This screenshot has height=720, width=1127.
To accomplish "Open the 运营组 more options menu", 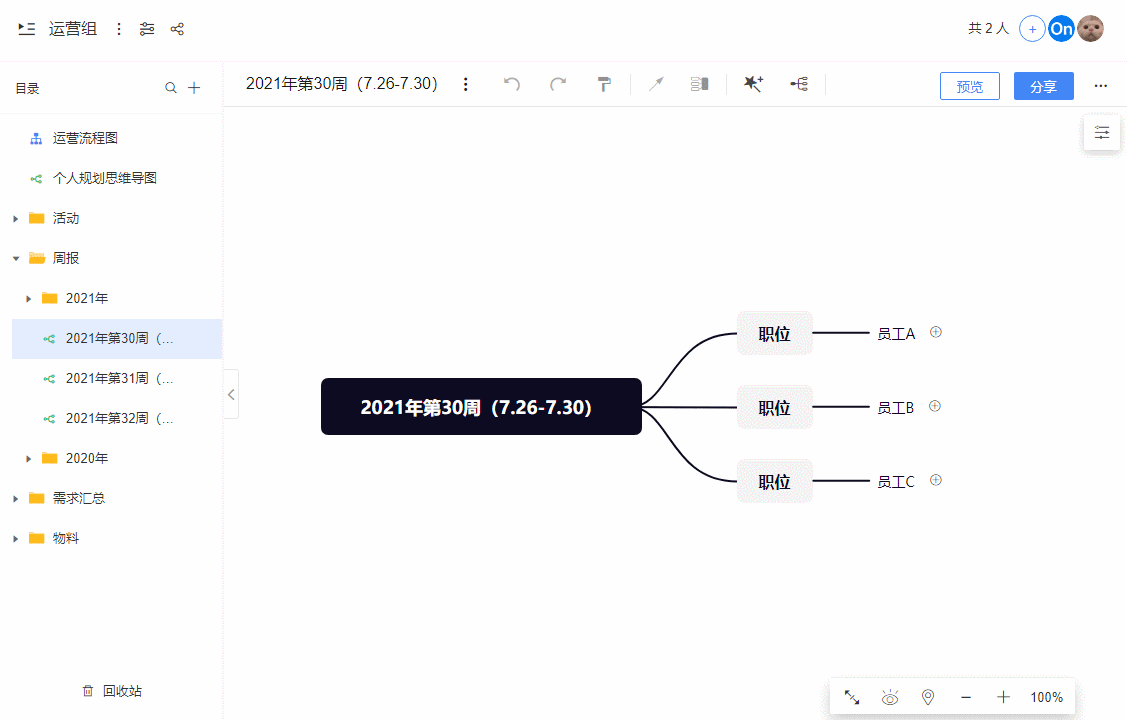I will pyautogui.click(x=119, y=29).
